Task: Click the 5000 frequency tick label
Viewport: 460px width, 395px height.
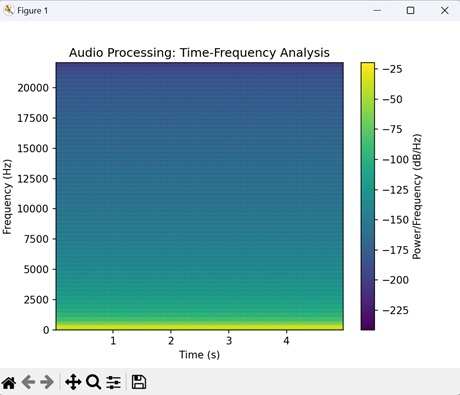Action: tap(36, 269)
